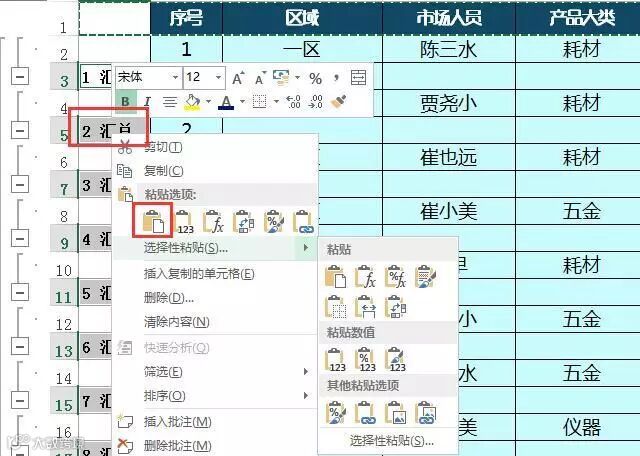Choose 删除批注(M) menu item
The height and width of the screenshot is (456, 640).
pos(216,445)
